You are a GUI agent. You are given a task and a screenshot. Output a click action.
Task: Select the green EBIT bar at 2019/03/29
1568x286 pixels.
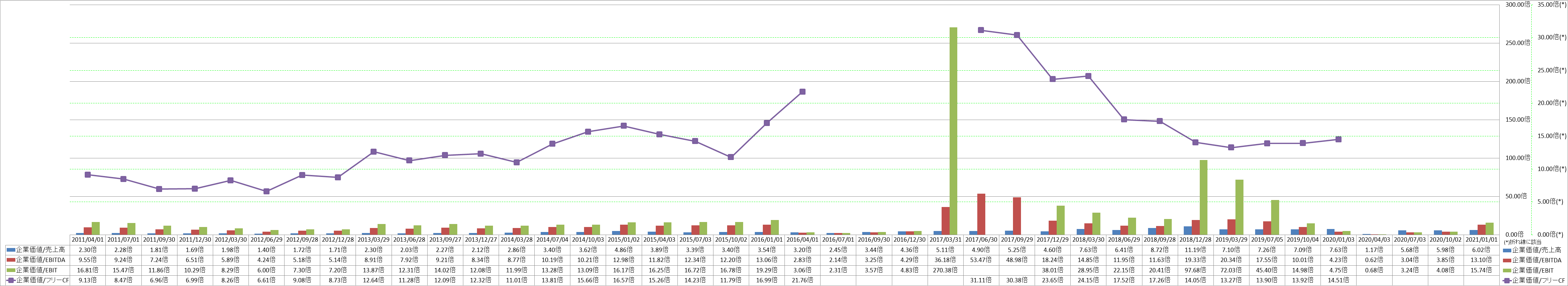click(x=1239, y=207)
